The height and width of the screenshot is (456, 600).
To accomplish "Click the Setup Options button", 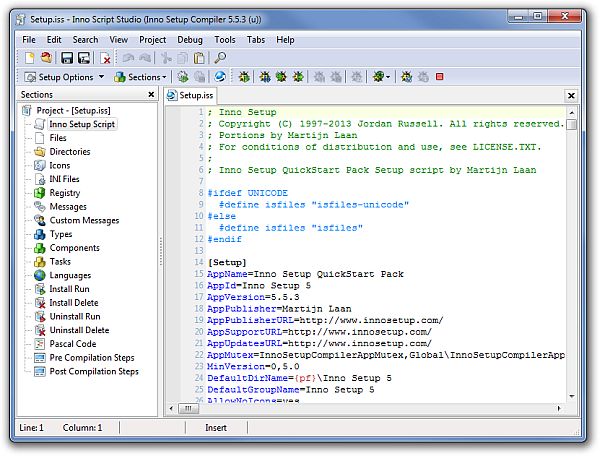I will pos(59,77).
